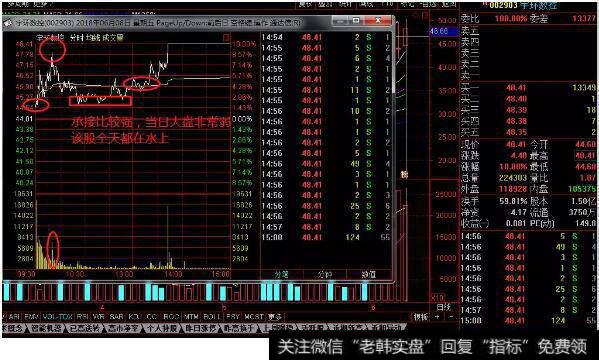The height and width of the screenshot is (360, 599).
Task: Open the 更多 indicators list
Action: [x=275, y=317]
